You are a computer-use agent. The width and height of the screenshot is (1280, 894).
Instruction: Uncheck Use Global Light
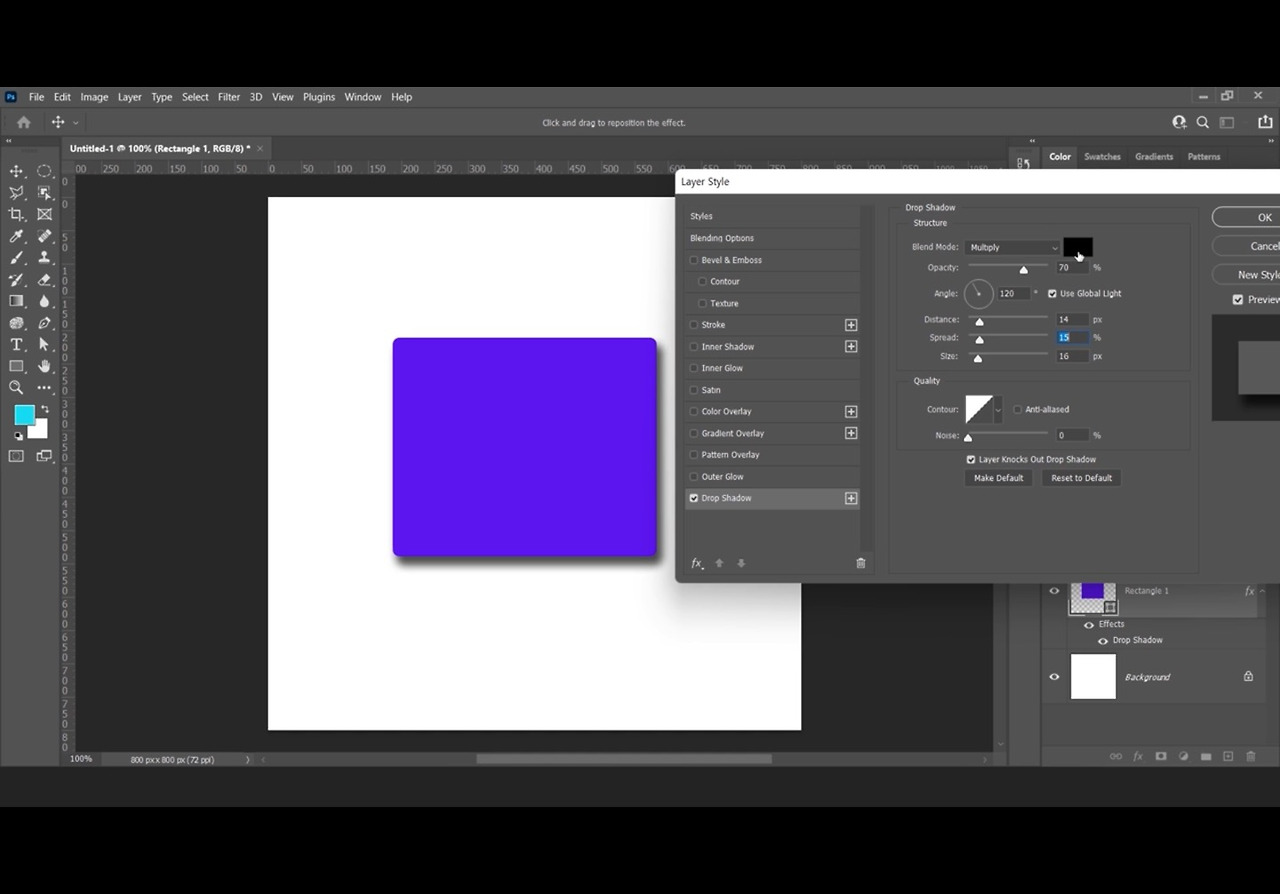tap(1052, 294)
